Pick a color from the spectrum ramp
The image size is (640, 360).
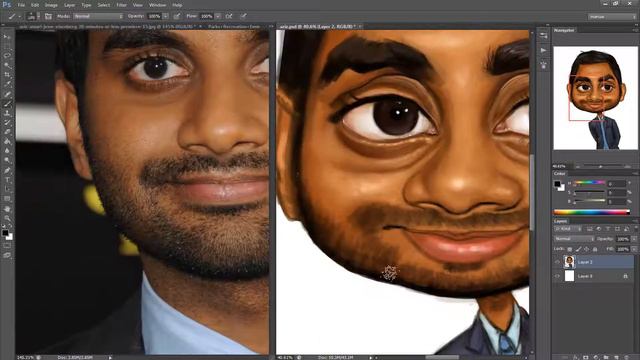pos(591,212)
